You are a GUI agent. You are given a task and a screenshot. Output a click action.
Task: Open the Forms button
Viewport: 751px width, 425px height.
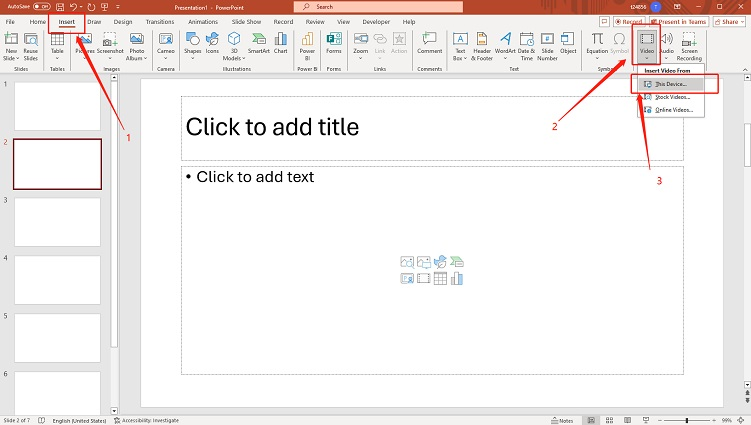point(334,43)
